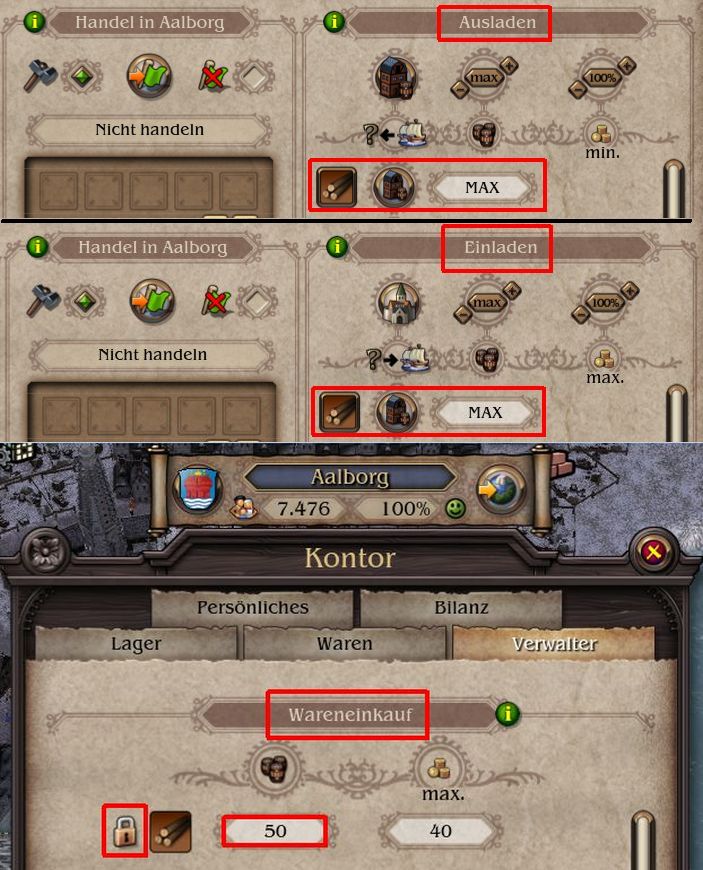Close the Kontor window with red X
Screen dimensions: 703x870
click(654, 552)
